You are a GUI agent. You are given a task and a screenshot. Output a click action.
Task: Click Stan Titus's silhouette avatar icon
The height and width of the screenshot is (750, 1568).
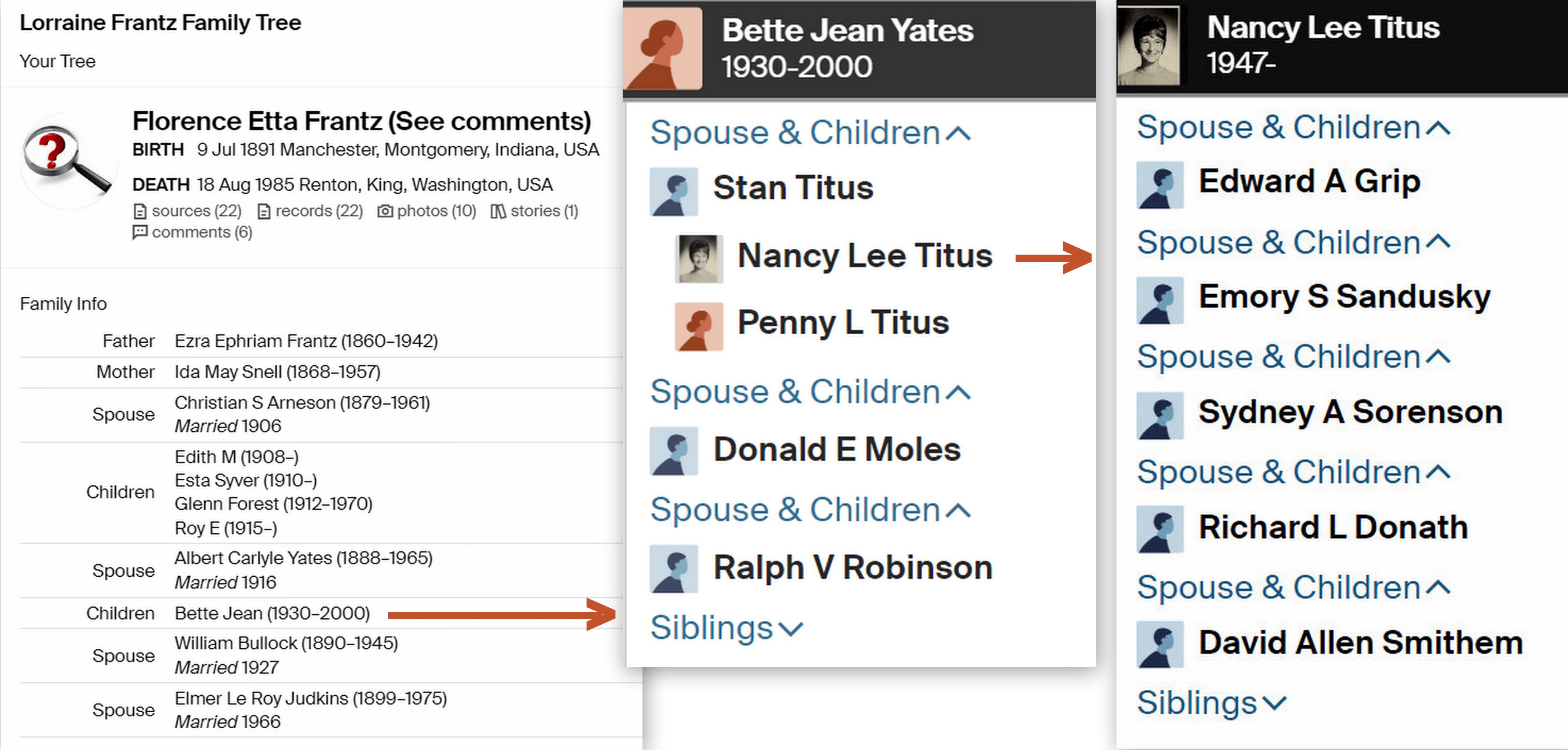[673, 191]
